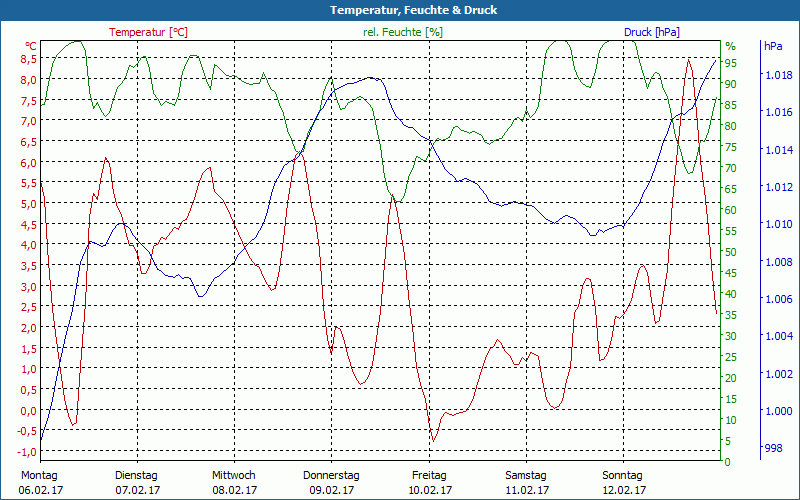Viewport: 800px width, 500px height.
Task: Click the '1.008' pressure axis value
Action: click(778, 262)
